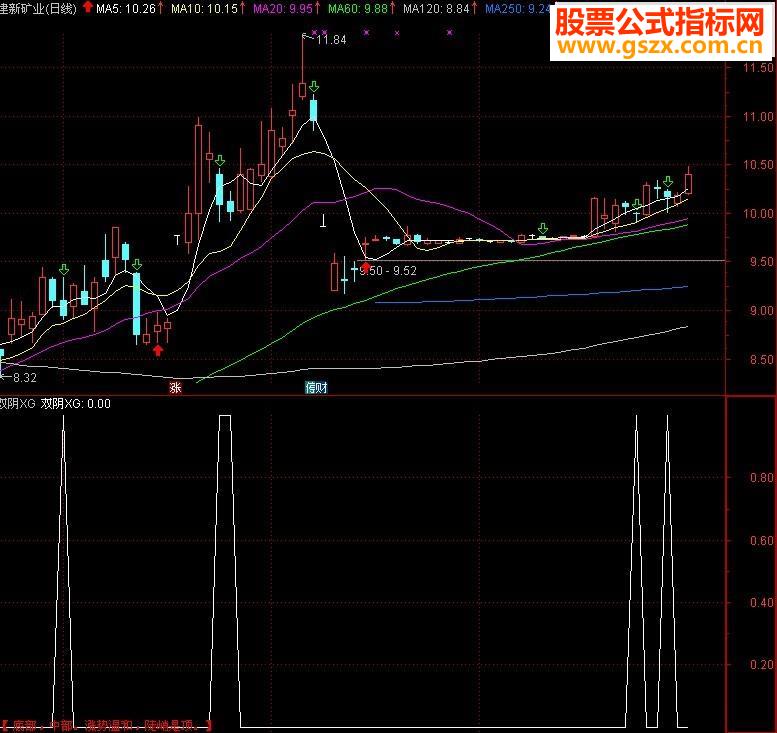Click the 涨 tag at the chart bottom
777x733 pixels.
coord(175,388)
